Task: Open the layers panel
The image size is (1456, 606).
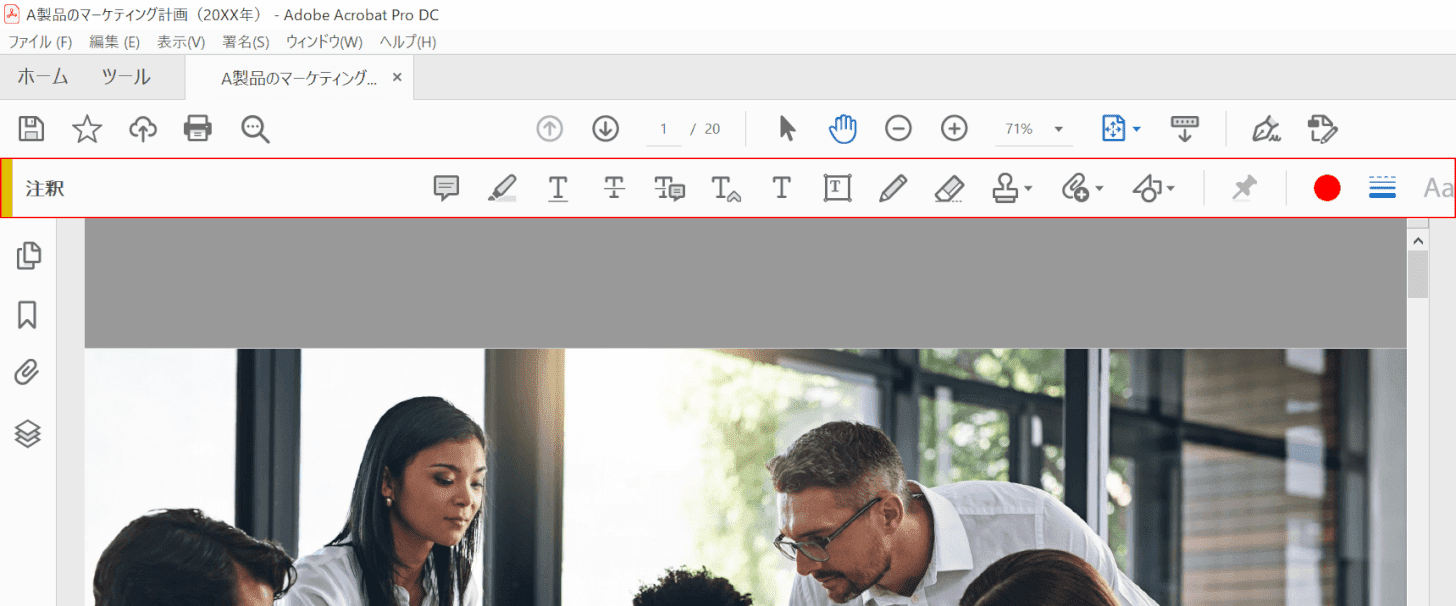Action: point(28,433)
